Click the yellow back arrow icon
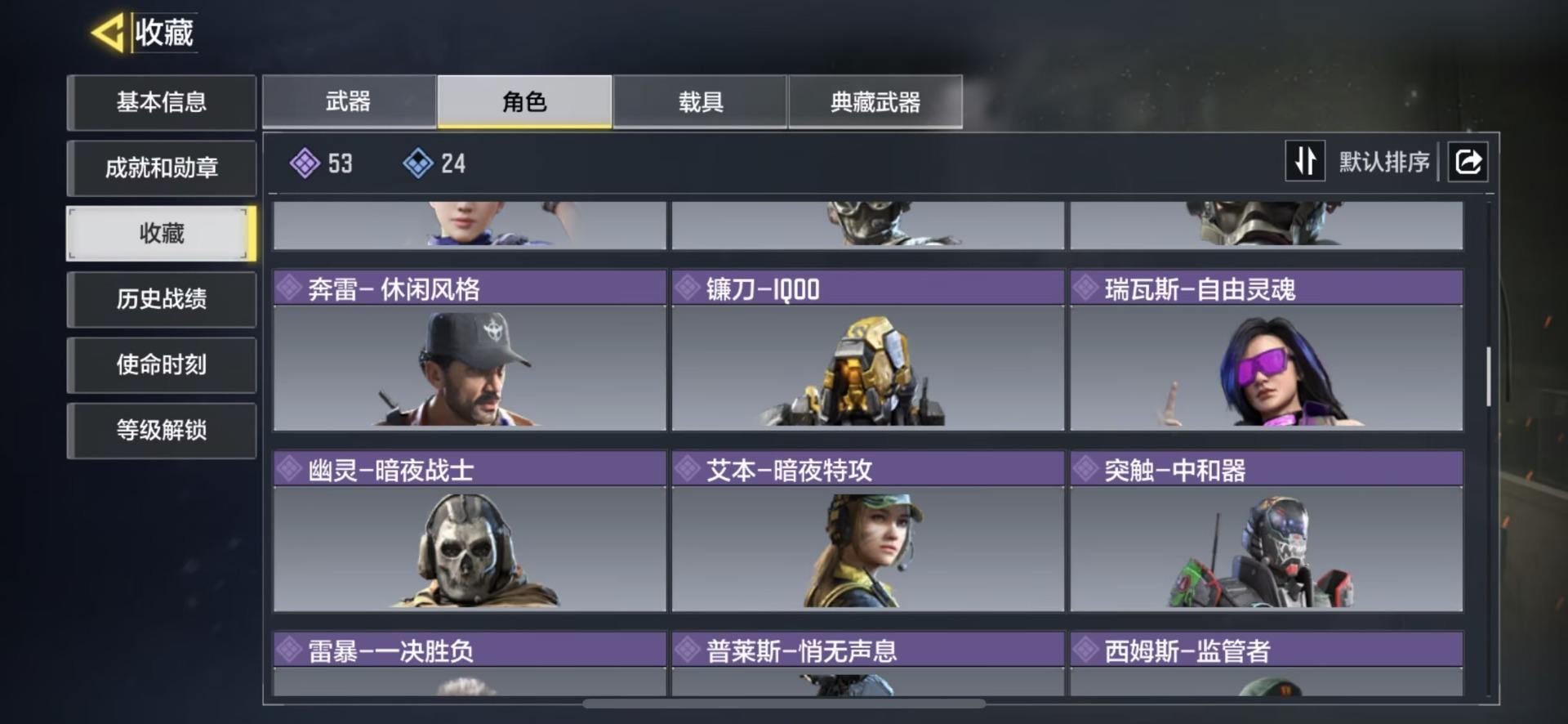The width and height of the screenshot is (1568, 724). click(107, 33)
